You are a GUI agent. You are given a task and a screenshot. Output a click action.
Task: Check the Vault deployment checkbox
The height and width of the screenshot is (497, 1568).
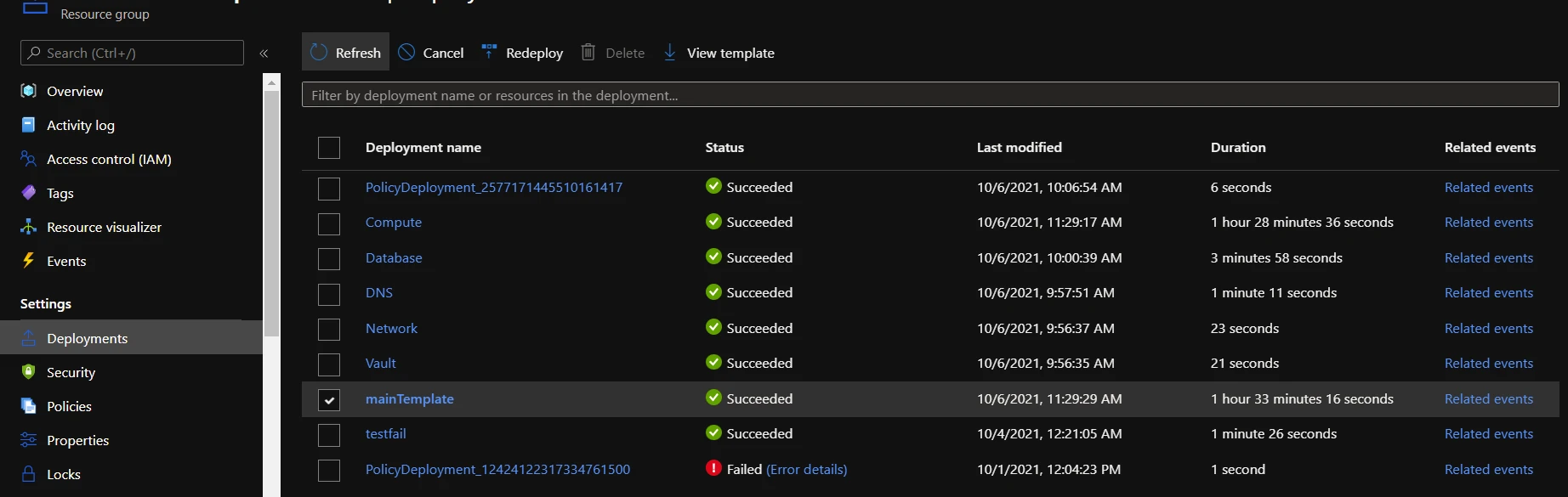329,364
